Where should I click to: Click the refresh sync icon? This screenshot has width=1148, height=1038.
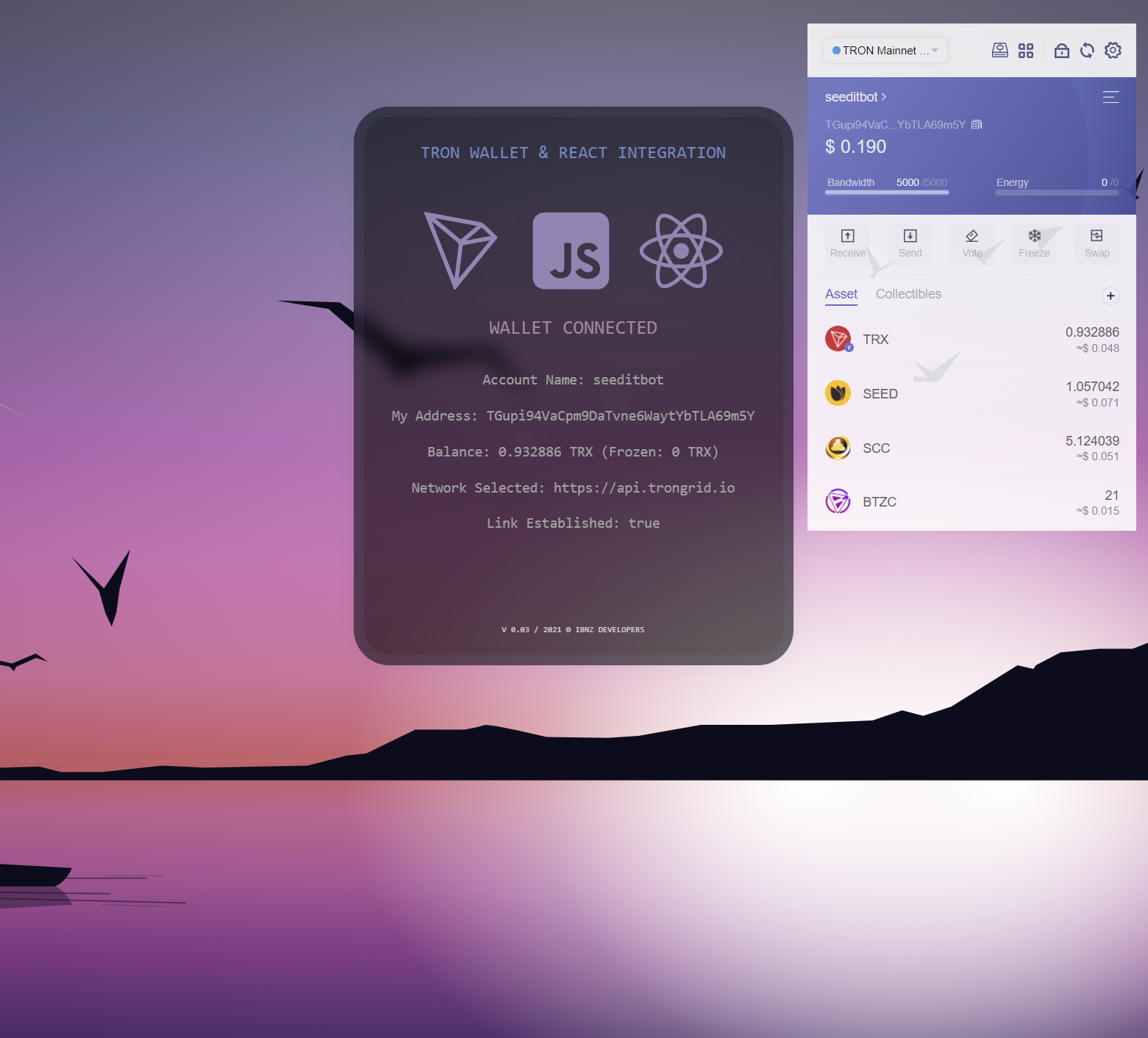1087,50
